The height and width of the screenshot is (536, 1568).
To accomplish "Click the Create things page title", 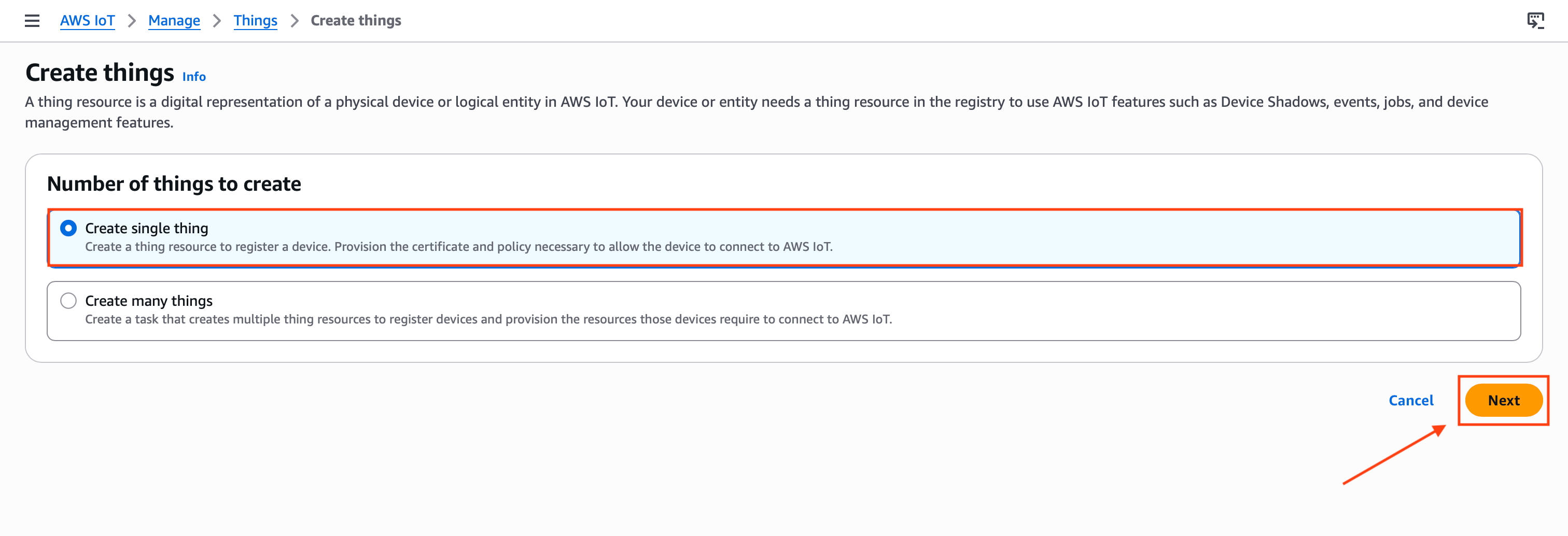I will pos(98,72).
